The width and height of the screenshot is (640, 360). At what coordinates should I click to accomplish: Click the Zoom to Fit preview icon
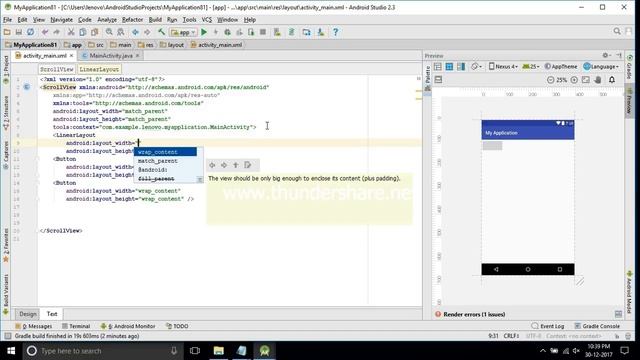click(586, 80)
